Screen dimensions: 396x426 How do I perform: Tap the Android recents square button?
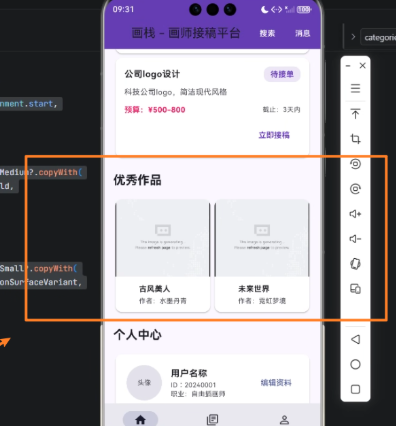(355, 389)
